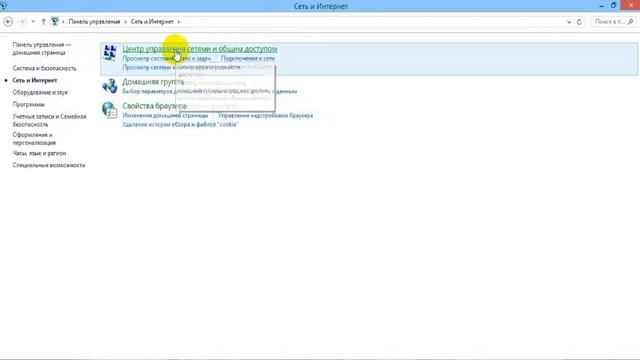Expand the address bar history dropdown
This screenshot has width=640, height=360.
pos(569,22)
